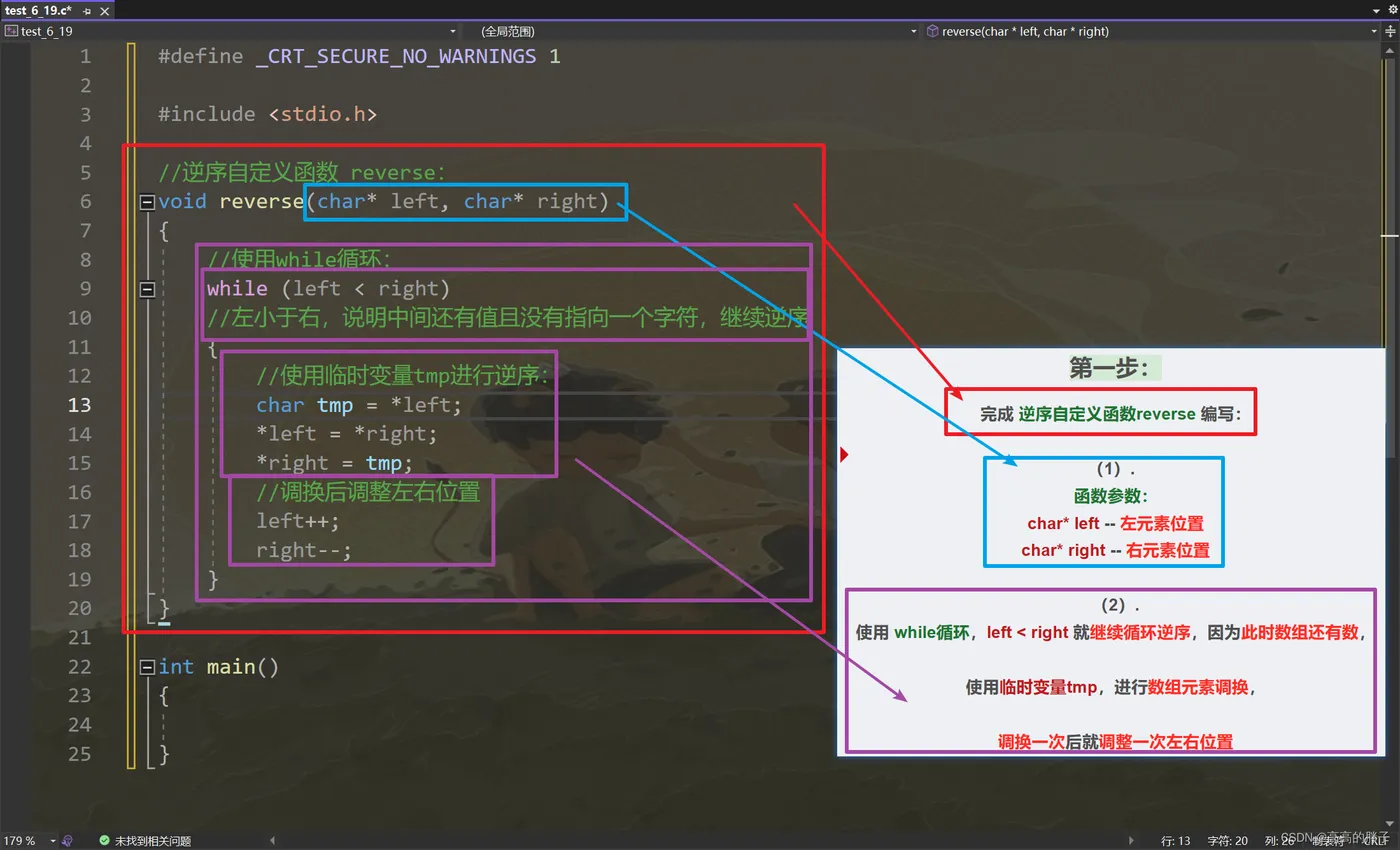Click the char tmp = *left; line
1400x850 pixels.
359,405
